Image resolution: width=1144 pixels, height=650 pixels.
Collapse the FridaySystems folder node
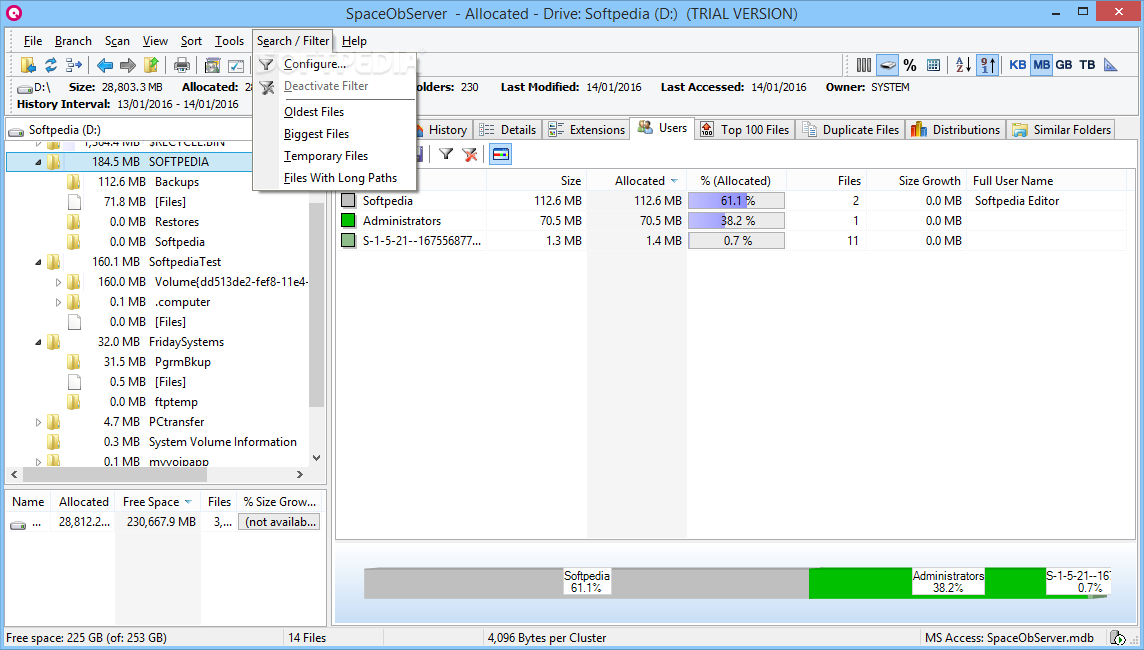click(x=39, y=342)
